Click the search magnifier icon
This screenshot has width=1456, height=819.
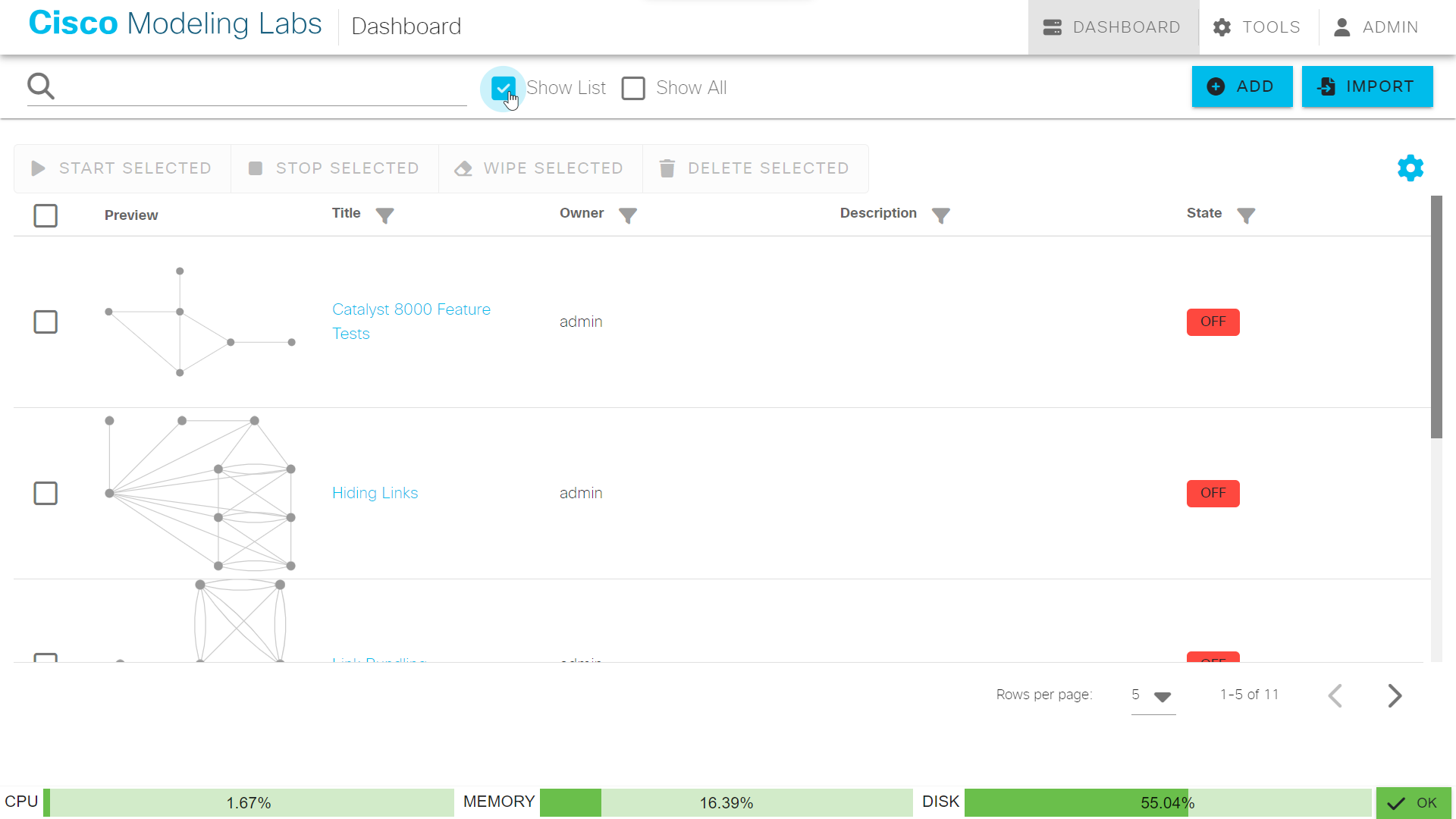(x=41, y=86)
